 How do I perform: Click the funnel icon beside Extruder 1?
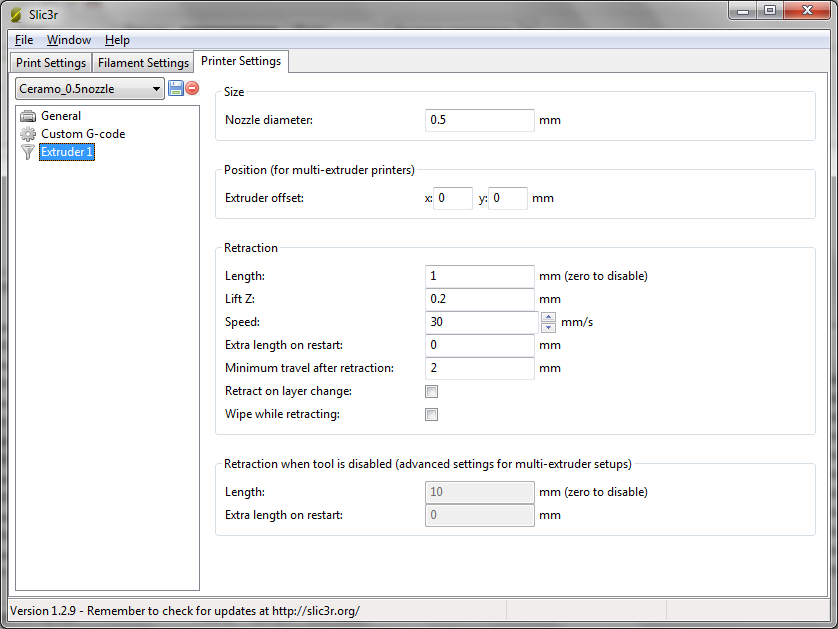[28, 152]
